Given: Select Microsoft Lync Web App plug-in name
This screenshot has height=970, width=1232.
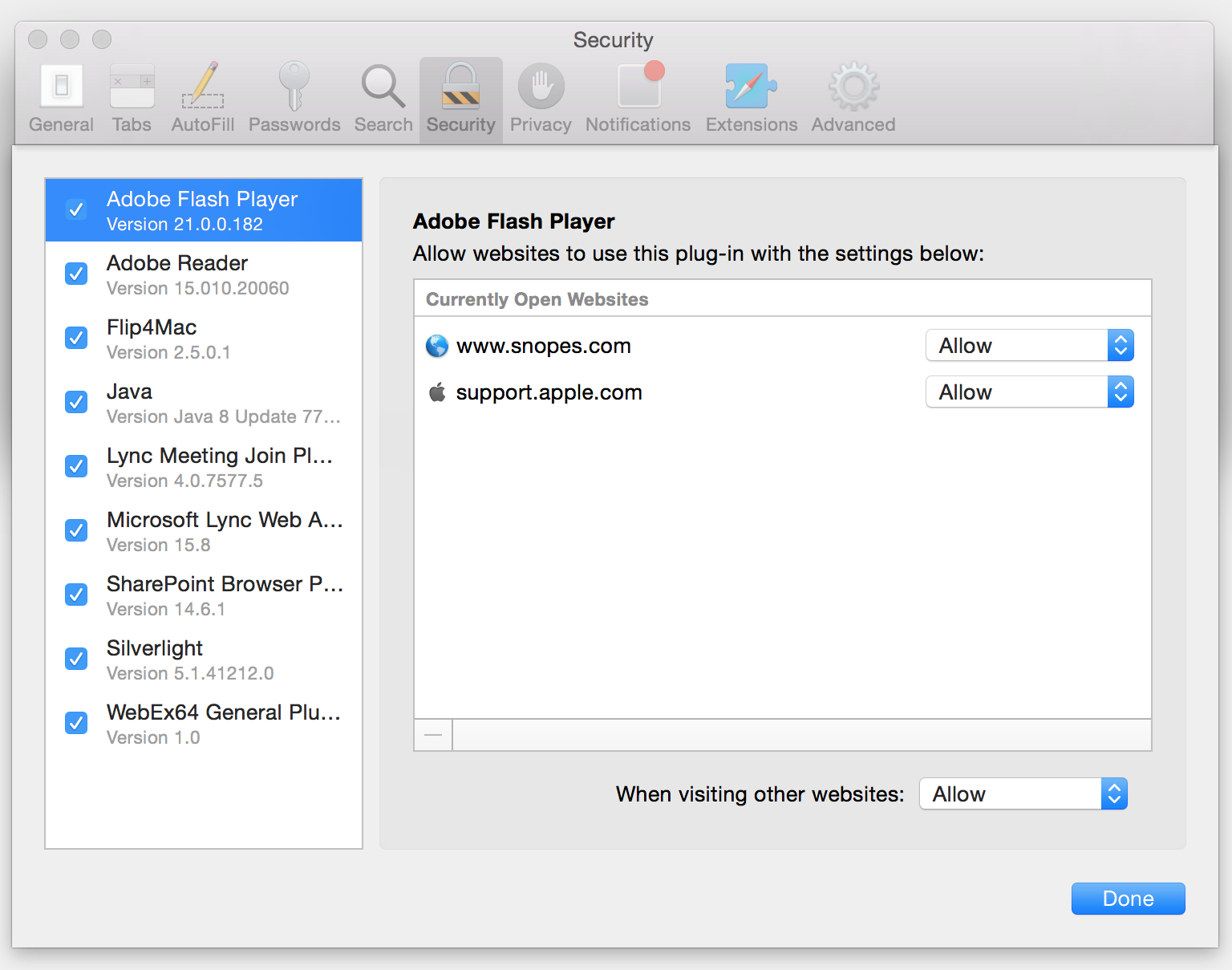Looking at the screenshot, I should 225,520.
